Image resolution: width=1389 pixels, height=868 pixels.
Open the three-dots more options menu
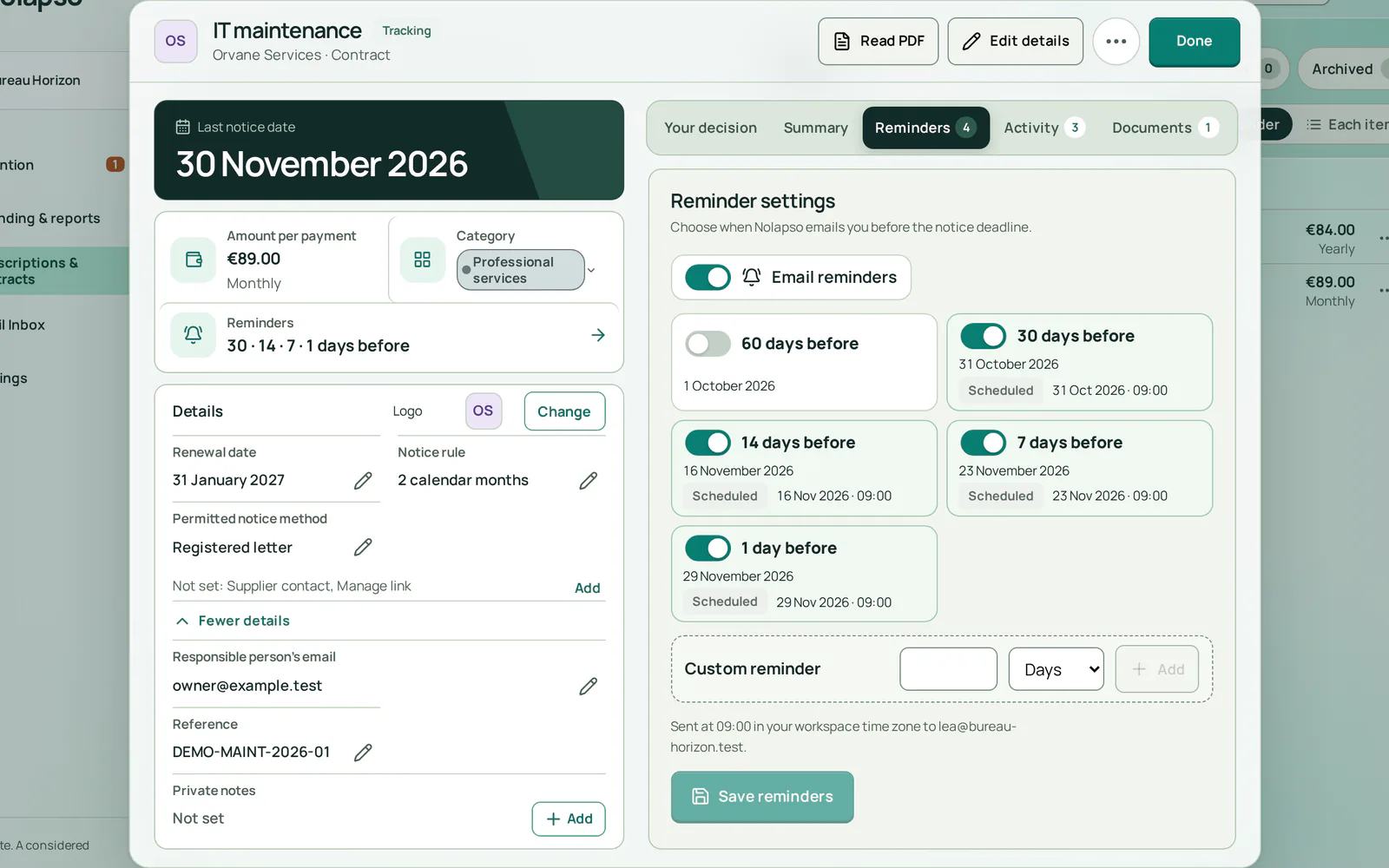(1116, 41)
